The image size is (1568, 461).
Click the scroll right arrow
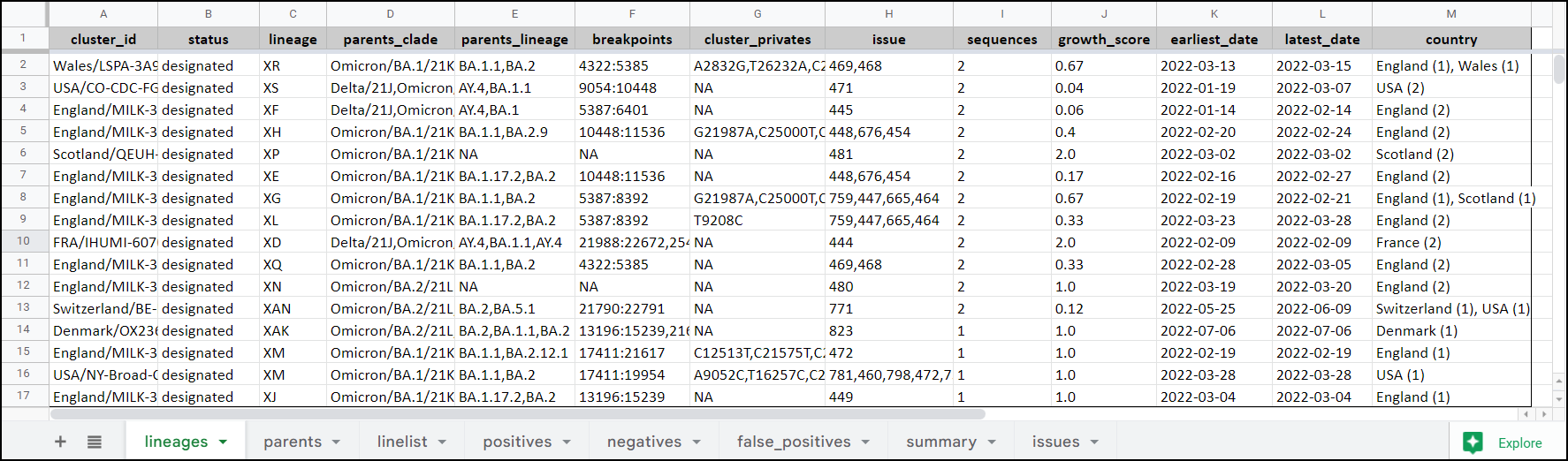(1543, 413)
